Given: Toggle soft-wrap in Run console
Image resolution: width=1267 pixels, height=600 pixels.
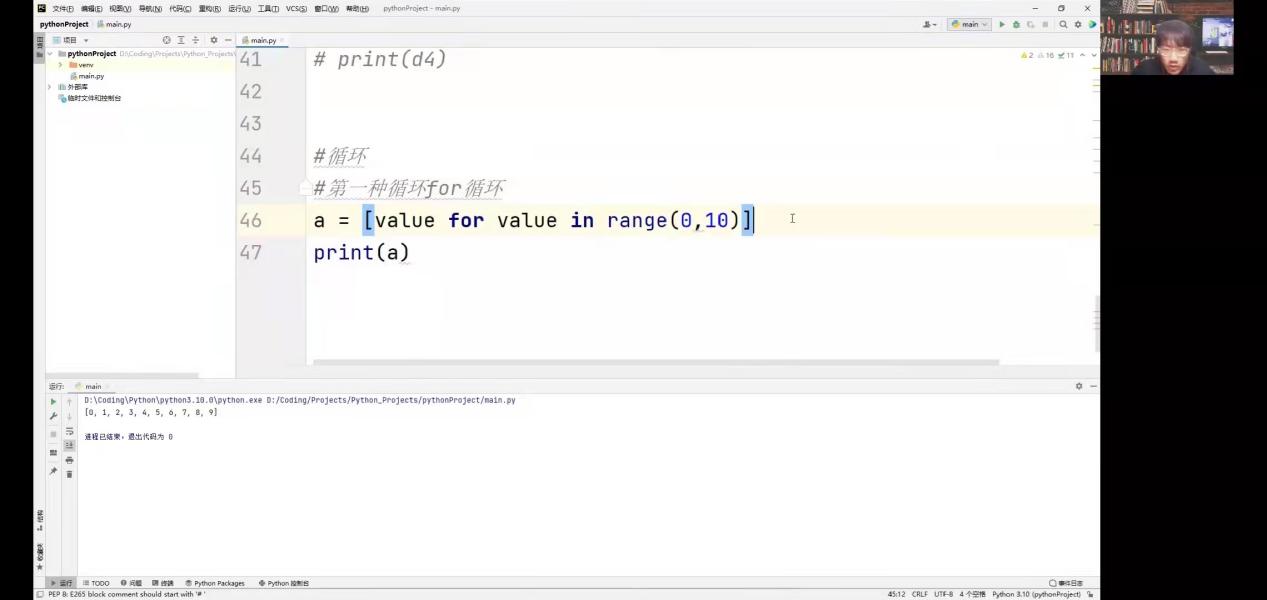Looking at the screenshot, I should (x=69, y=431).
